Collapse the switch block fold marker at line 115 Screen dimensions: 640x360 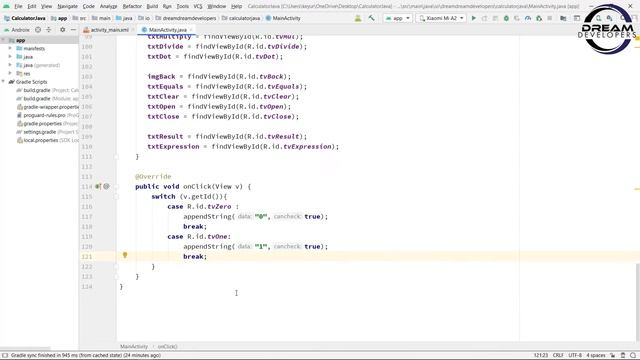116,196
